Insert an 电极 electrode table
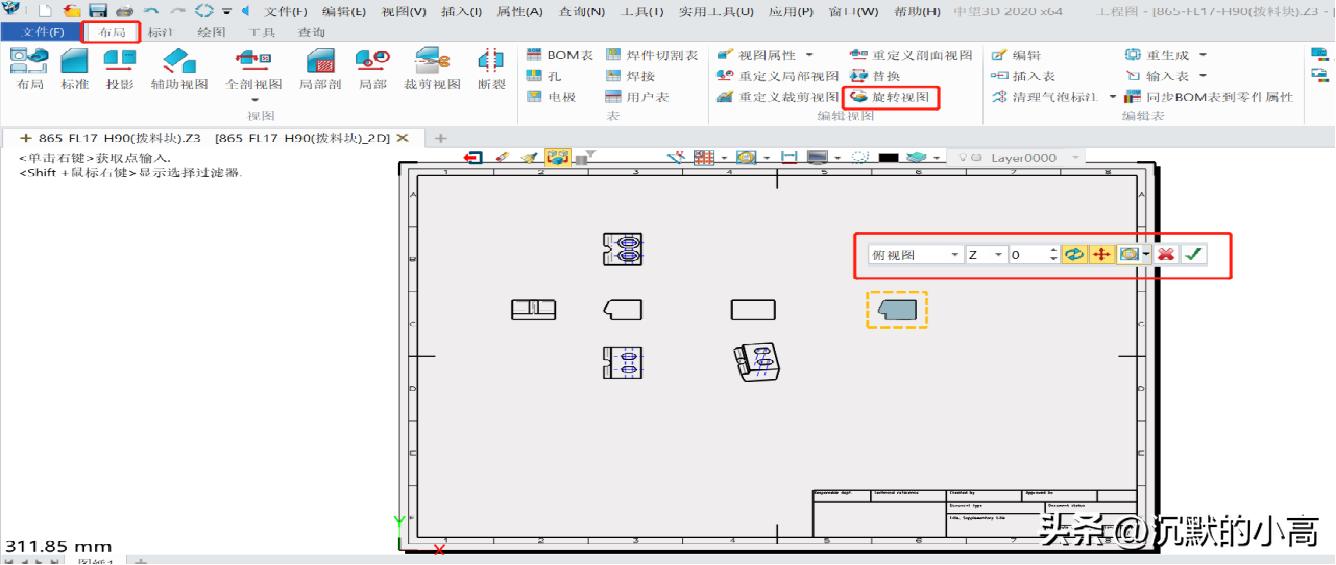Image resolution: width=1336 pixels, height=565 pixels. pos(551,97)
